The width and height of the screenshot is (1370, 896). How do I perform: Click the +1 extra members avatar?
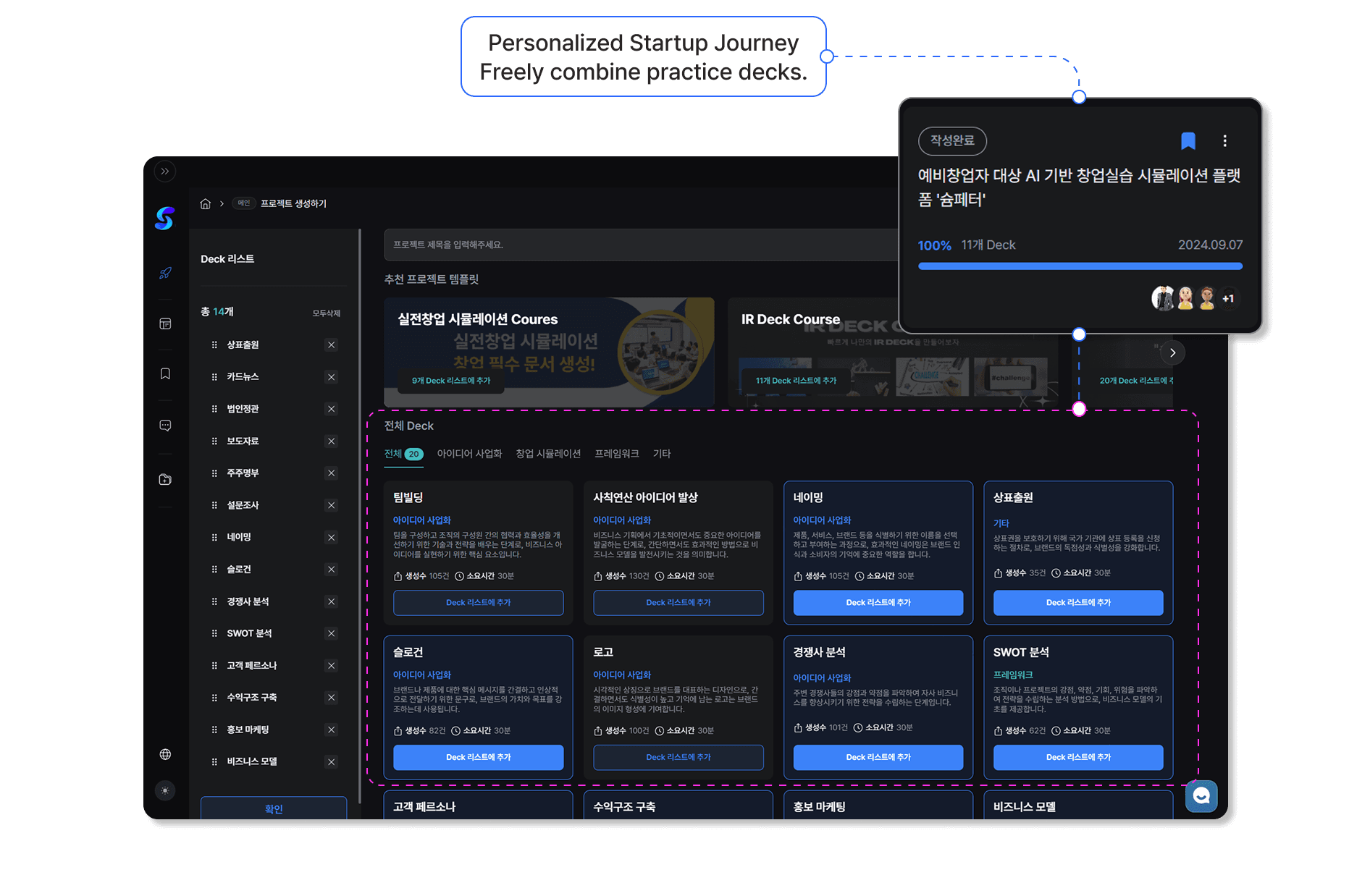tap(1228, 298)
